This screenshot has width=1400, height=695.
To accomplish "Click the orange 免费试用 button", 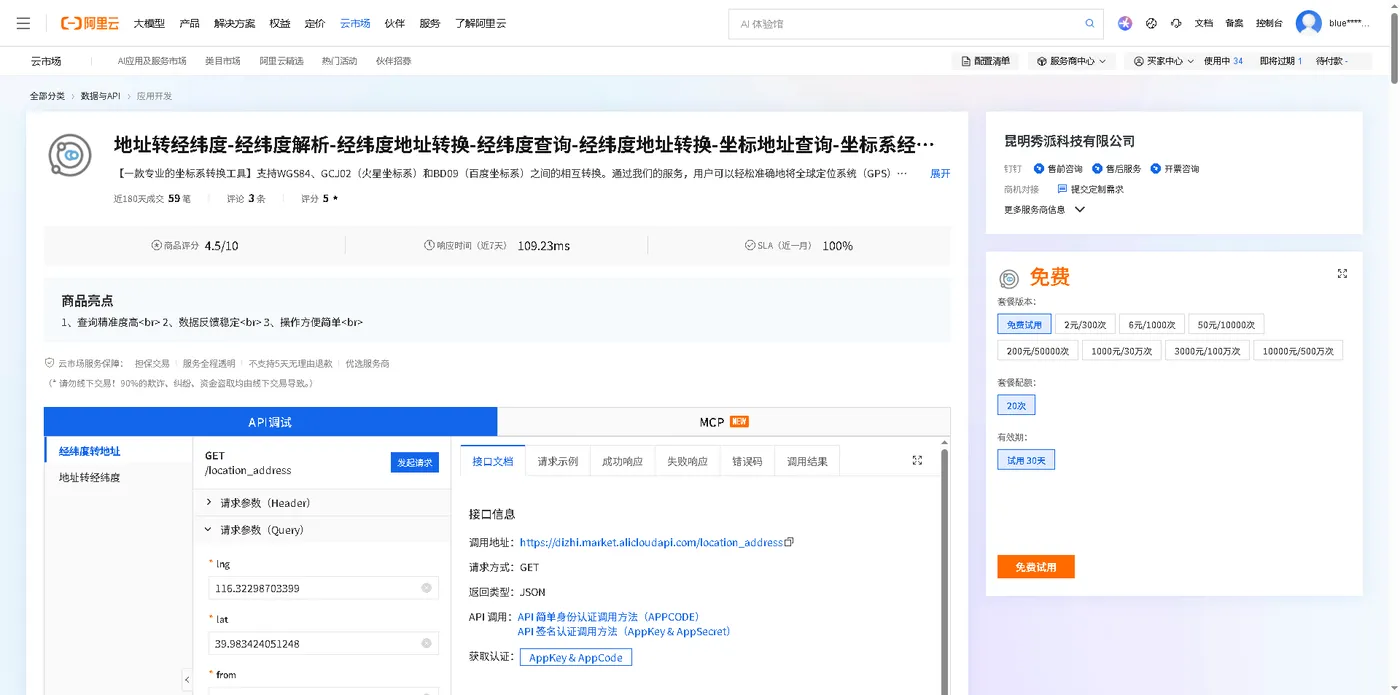I will coord(1035,567).
